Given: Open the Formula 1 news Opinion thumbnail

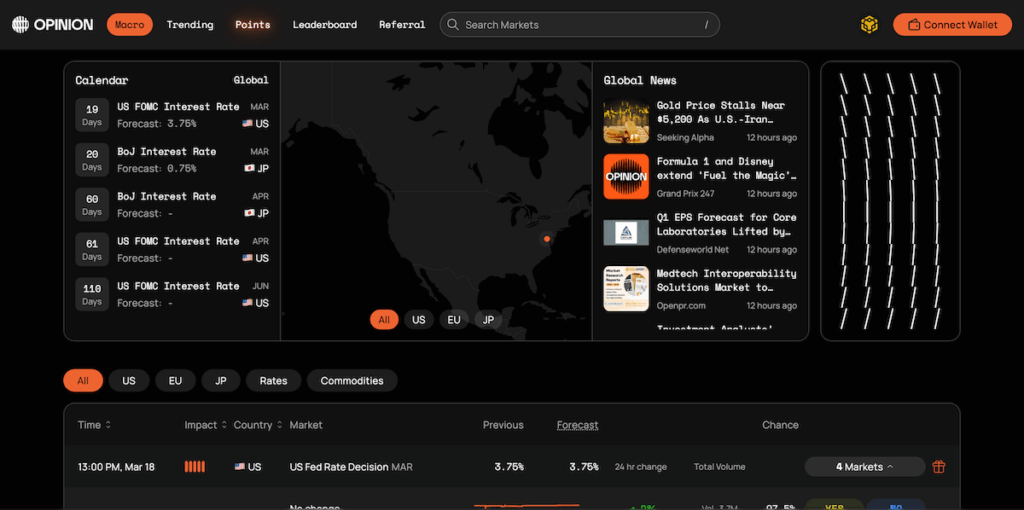Looking at the screenshot, I should pos(626,177).
